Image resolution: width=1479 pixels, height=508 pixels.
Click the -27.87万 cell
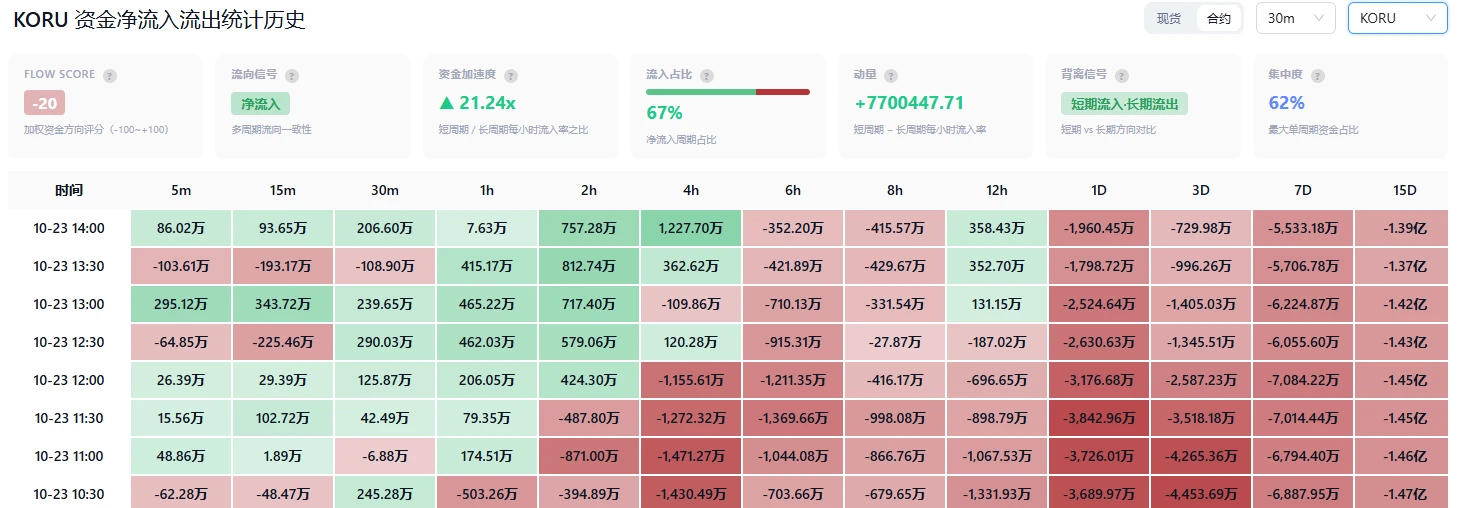895,342
